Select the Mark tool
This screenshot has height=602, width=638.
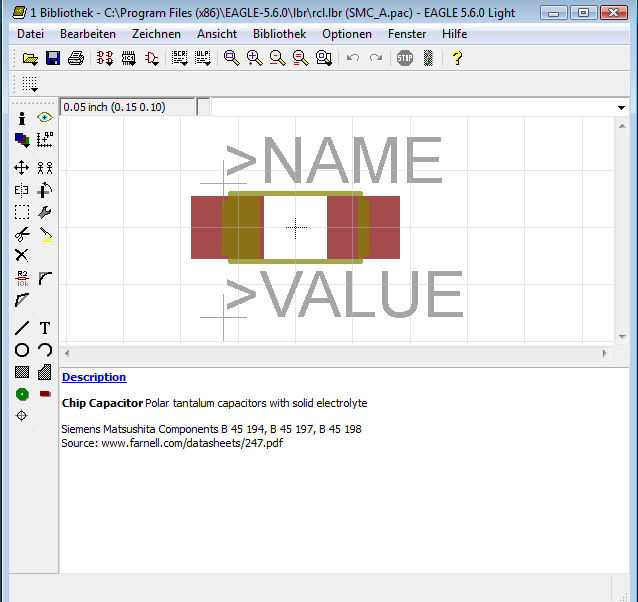coord(45,140)
